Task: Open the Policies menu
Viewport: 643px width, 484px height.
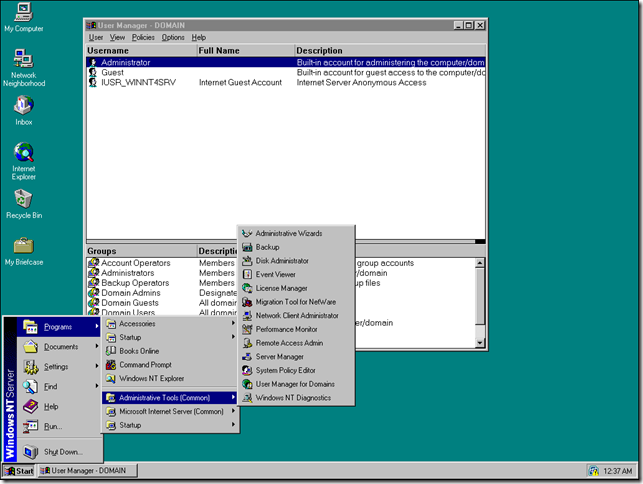Action: (x=143, y=37)
